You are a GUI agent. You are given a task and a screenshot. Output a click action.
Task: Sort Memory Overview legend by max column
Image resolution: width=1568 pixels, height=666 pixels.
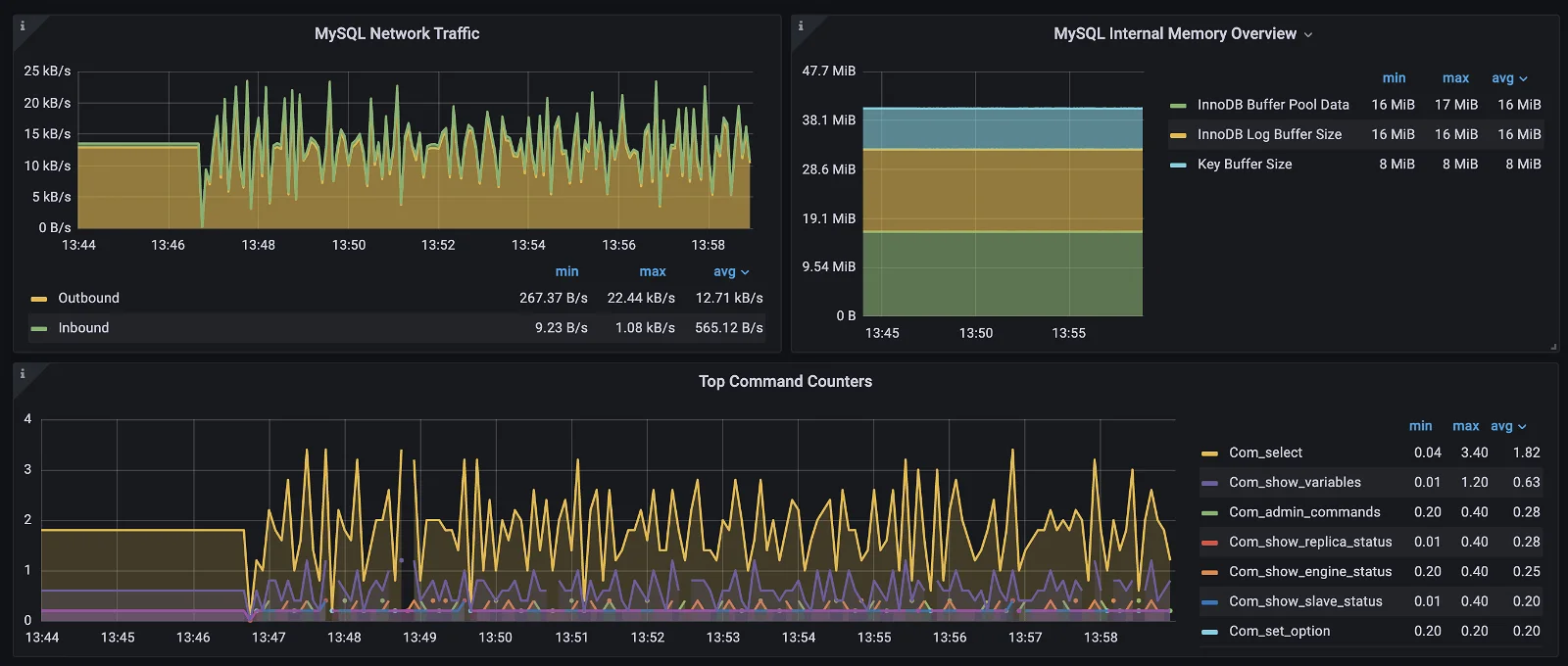(1455, 77)
